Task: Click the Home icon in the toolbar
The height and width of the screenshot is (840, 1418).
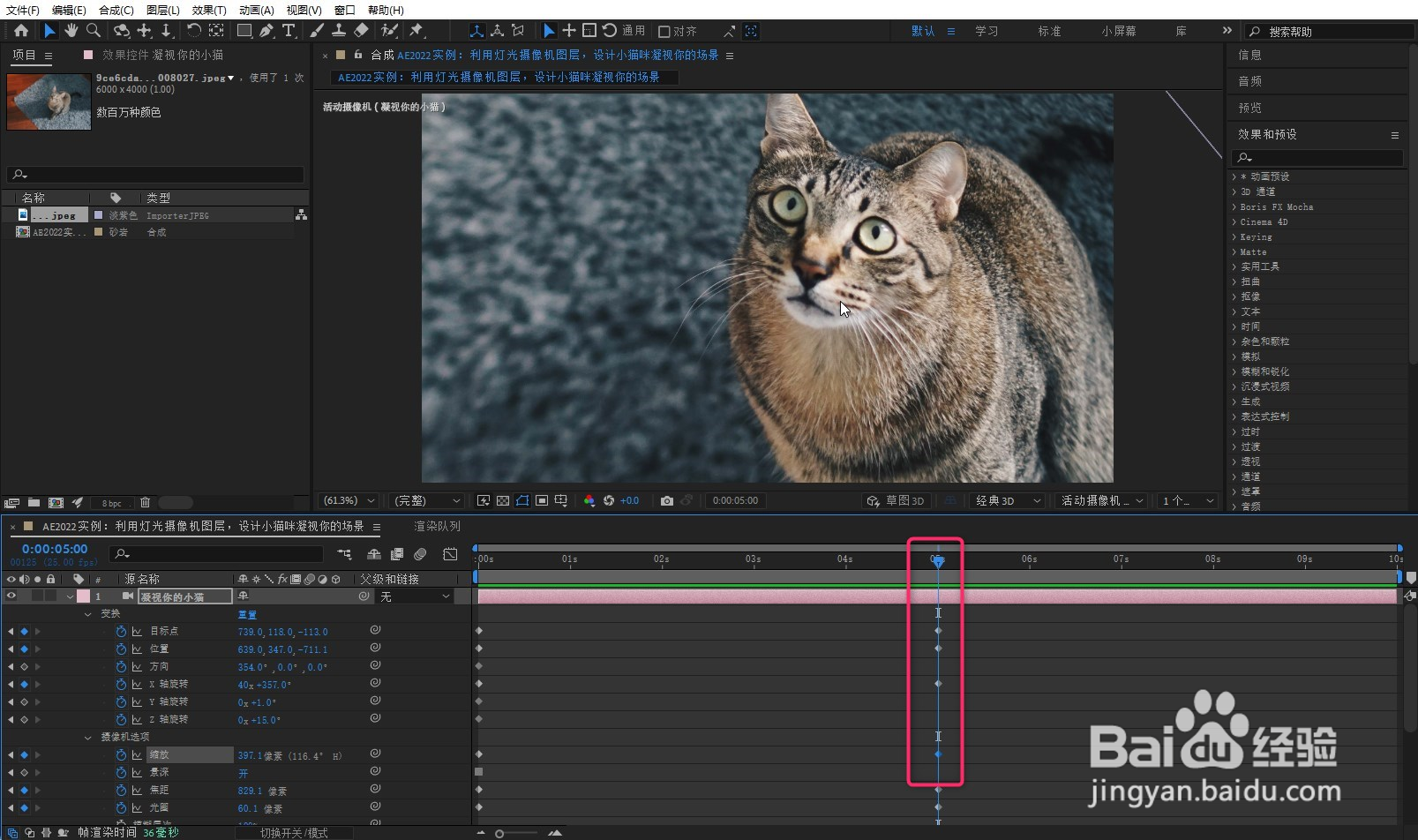Action: (21, 31)
